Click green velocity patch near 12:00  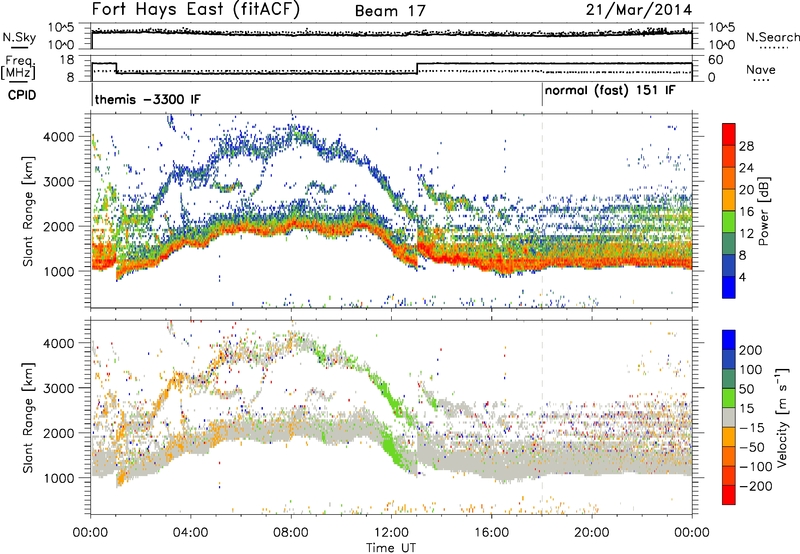coord(392,448)
